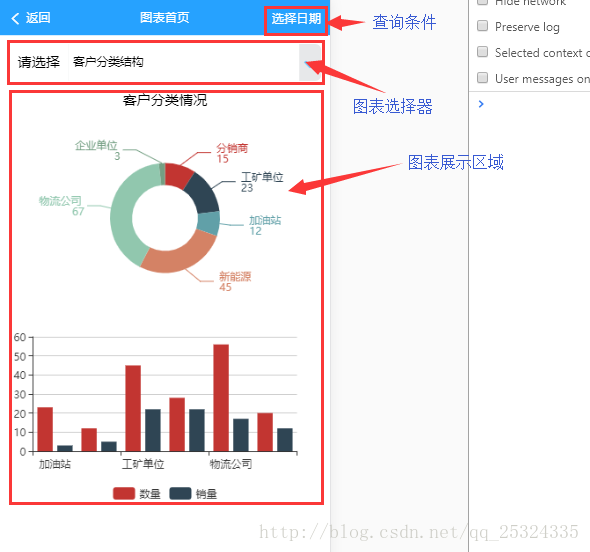
Task: Click the 图表首页 page title
Action: 164,17
